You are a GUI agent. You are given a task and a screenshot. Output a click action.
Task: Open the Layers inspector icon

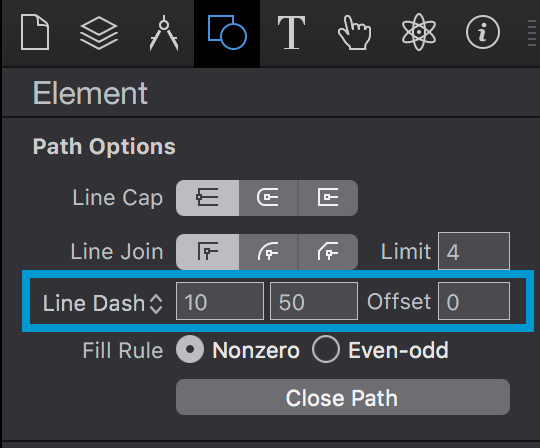point(99,33)
